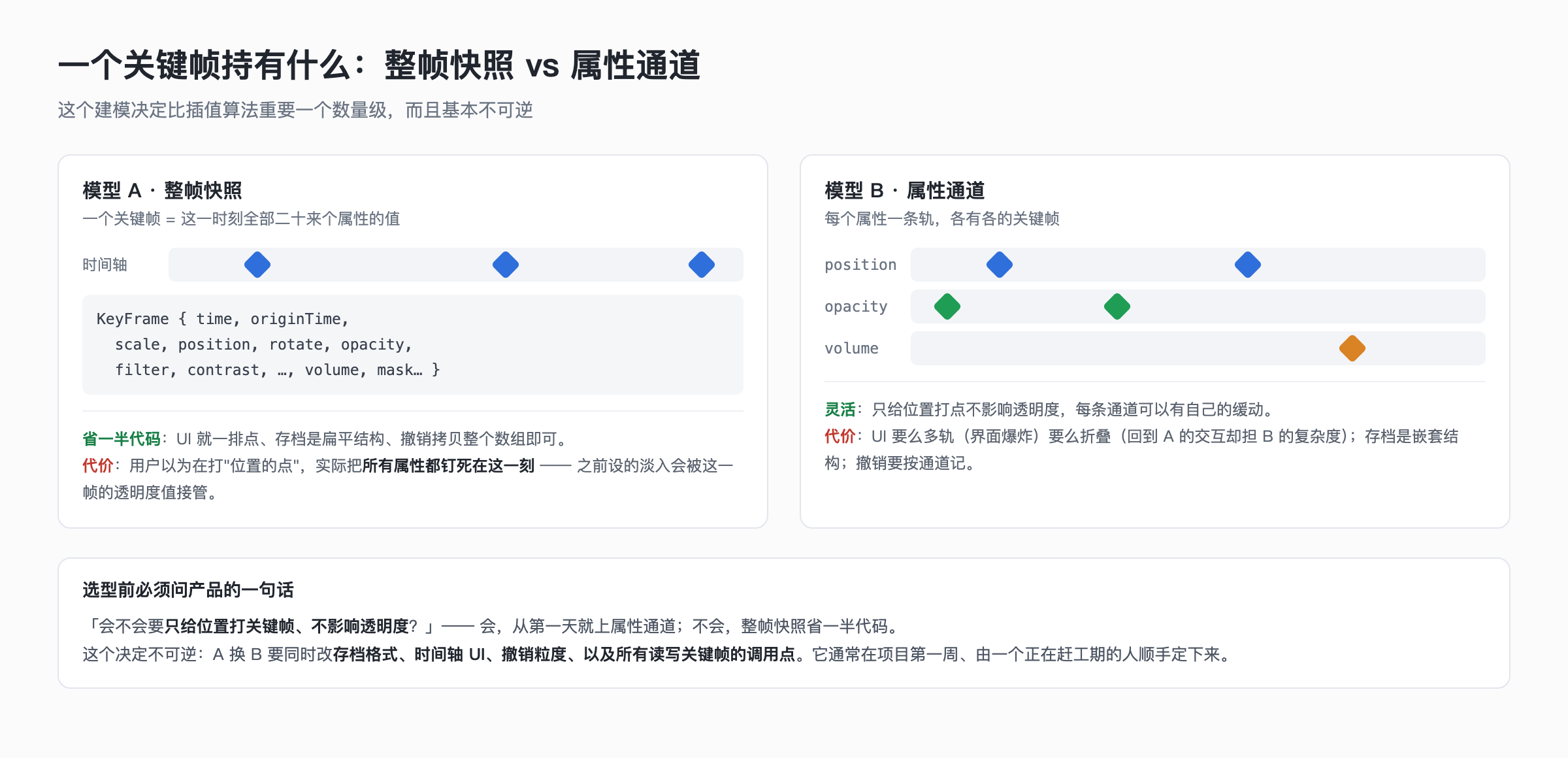Click the bold text 只给位置打关键帧、不影响透明度
The image size is (1568, 758).
pos(287,626)
